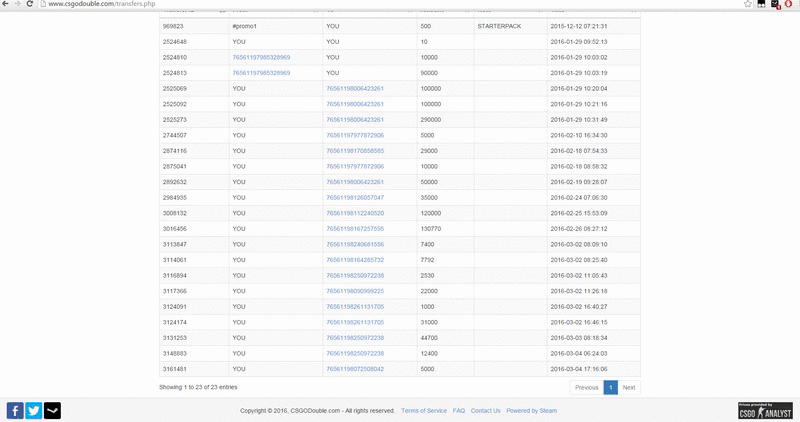
Task: Open recipient link in transfer 2525069
Action: (x=355, y=88)
